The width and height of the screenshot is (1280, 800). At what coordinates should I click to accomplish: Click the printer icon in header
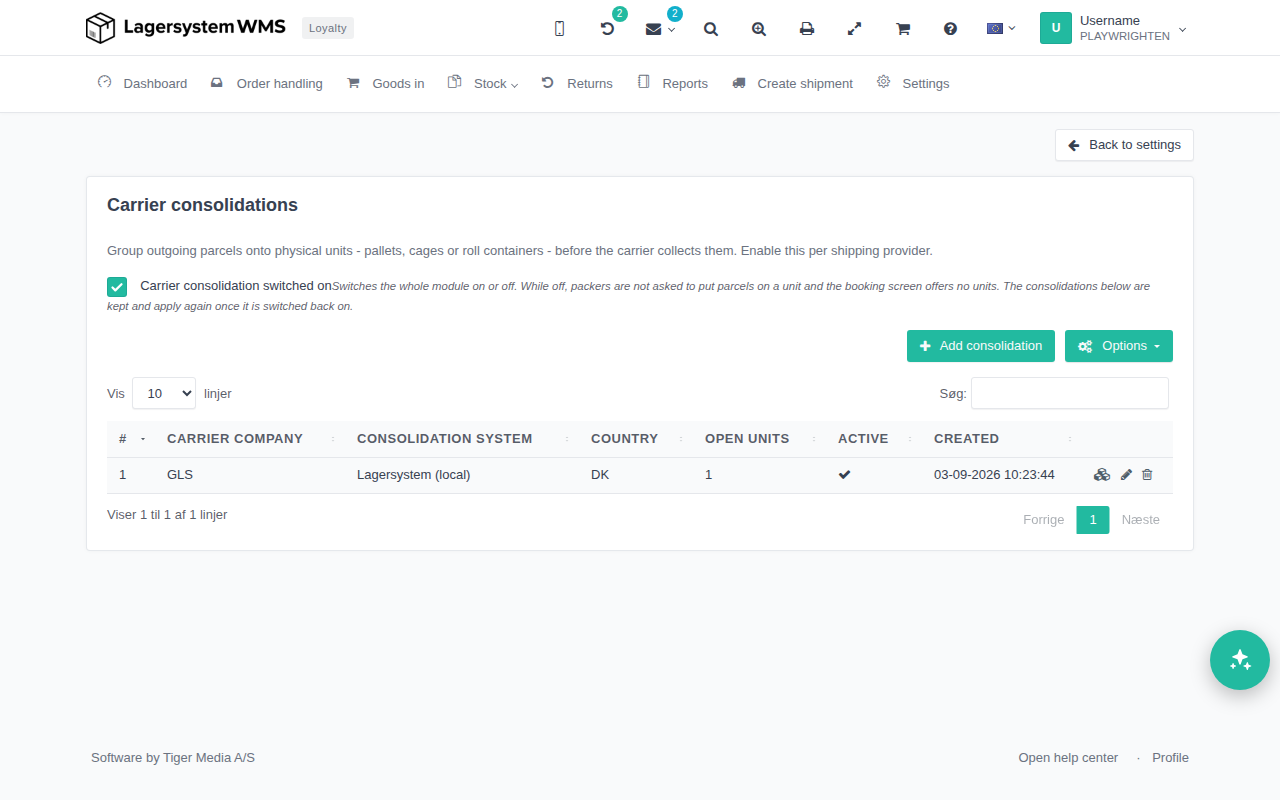[807, 29]
